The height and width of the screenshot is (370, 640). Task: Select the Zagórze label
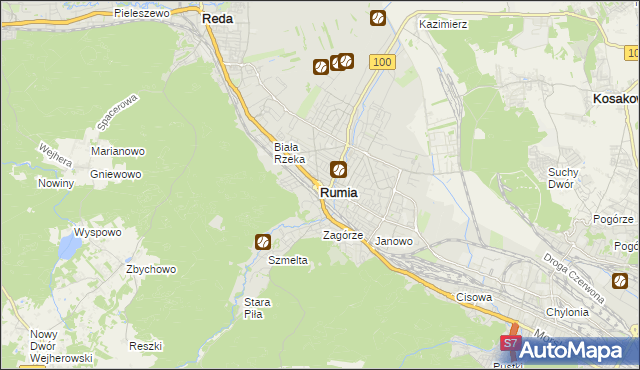point(343,235)
